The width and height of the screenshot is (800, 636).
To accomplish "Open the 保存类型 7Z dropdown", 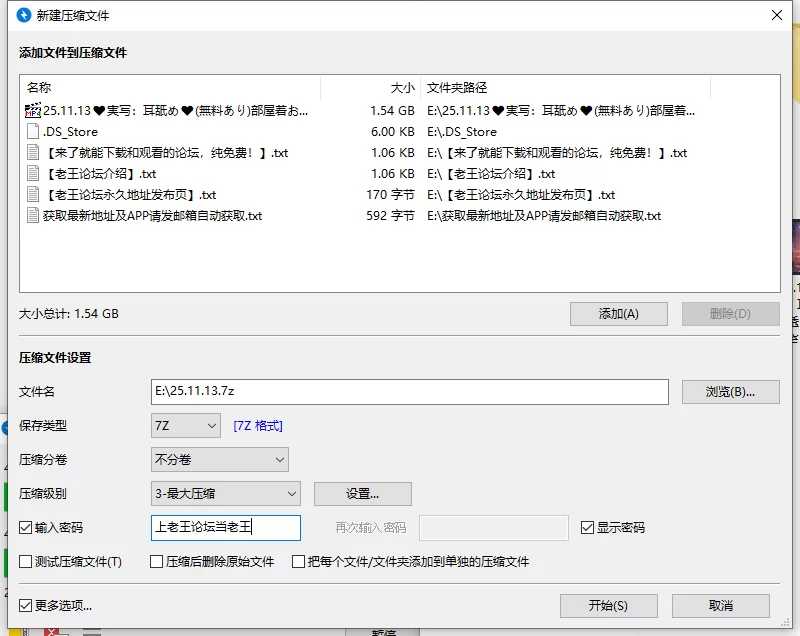I will (x=186, y=425).
